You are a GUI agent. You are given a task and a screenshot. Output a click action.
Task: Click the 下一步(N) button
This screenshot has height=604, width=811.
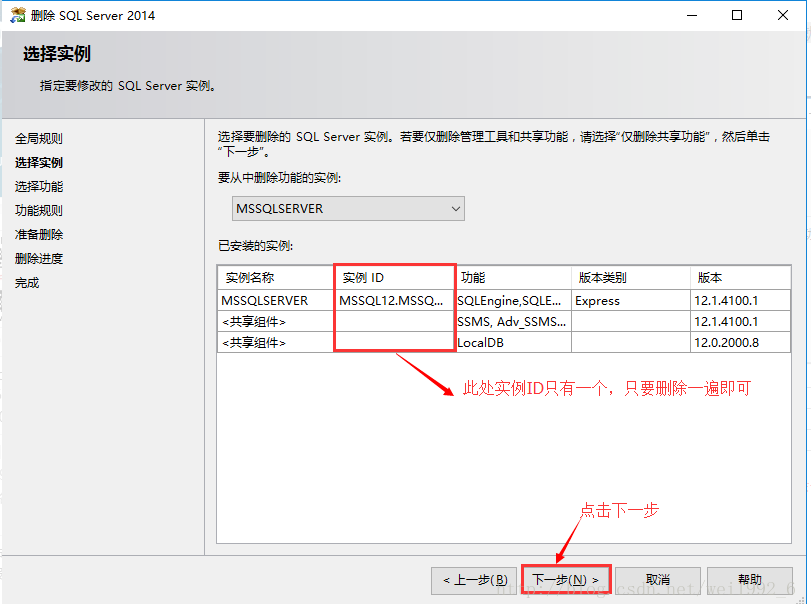pos(566,579)
